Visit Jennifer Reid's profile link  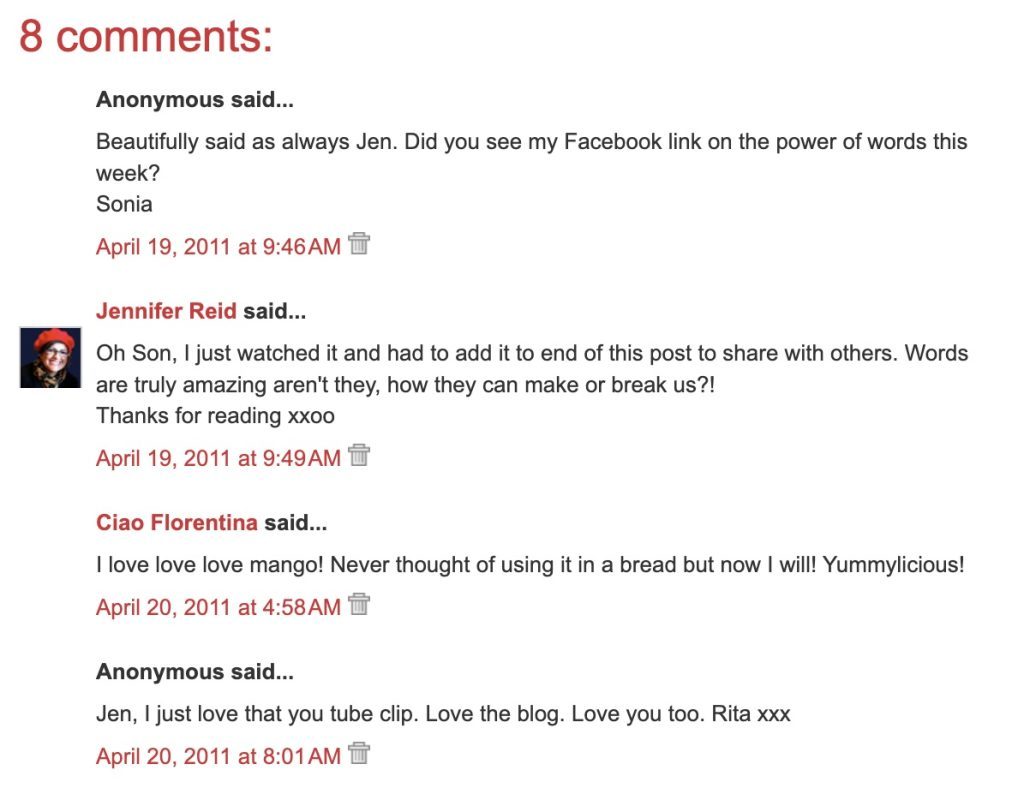166,311
